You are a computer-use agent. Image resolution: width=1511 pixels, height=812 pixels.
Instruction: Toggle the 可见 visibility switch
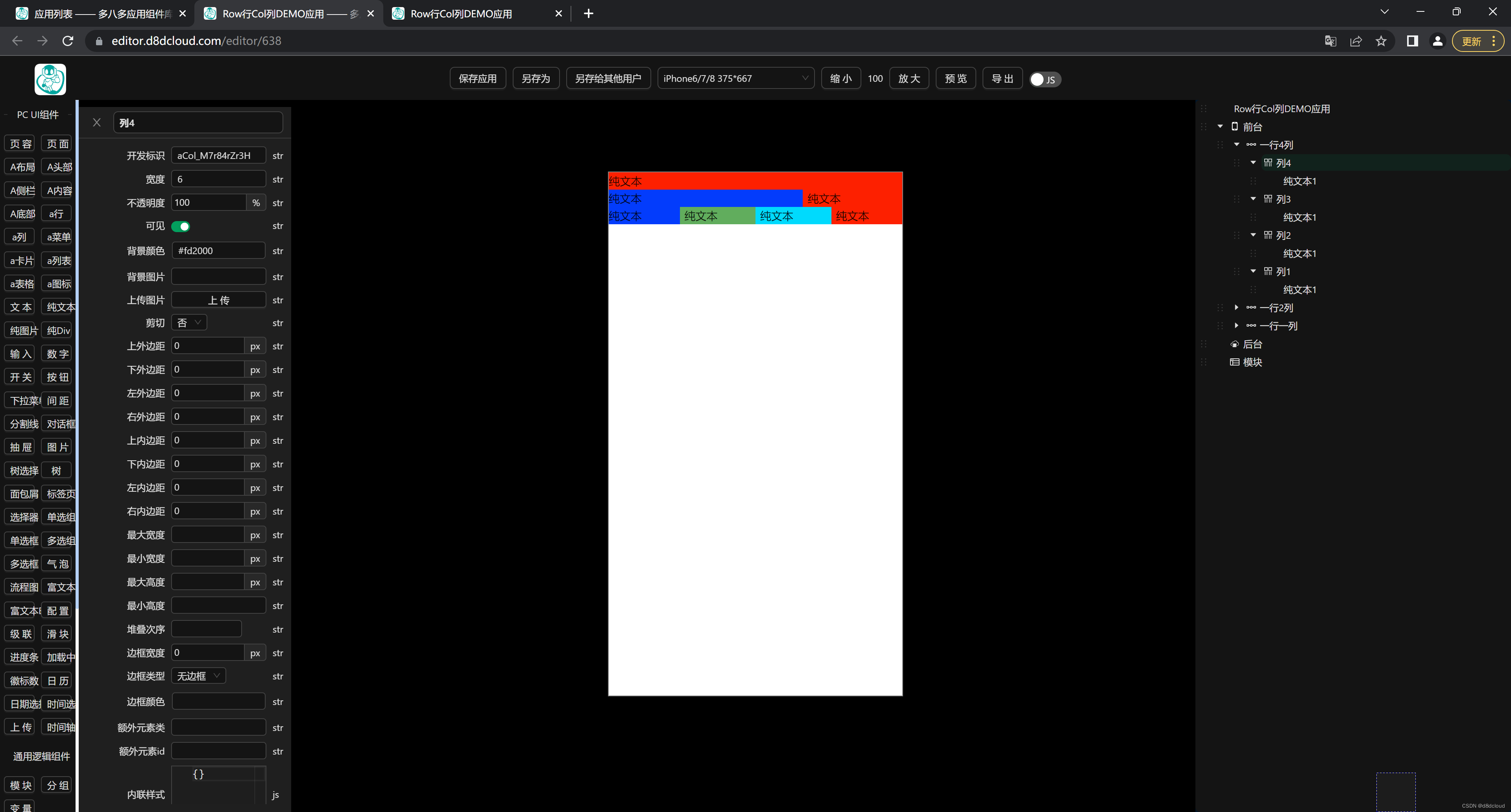[181, 226]
